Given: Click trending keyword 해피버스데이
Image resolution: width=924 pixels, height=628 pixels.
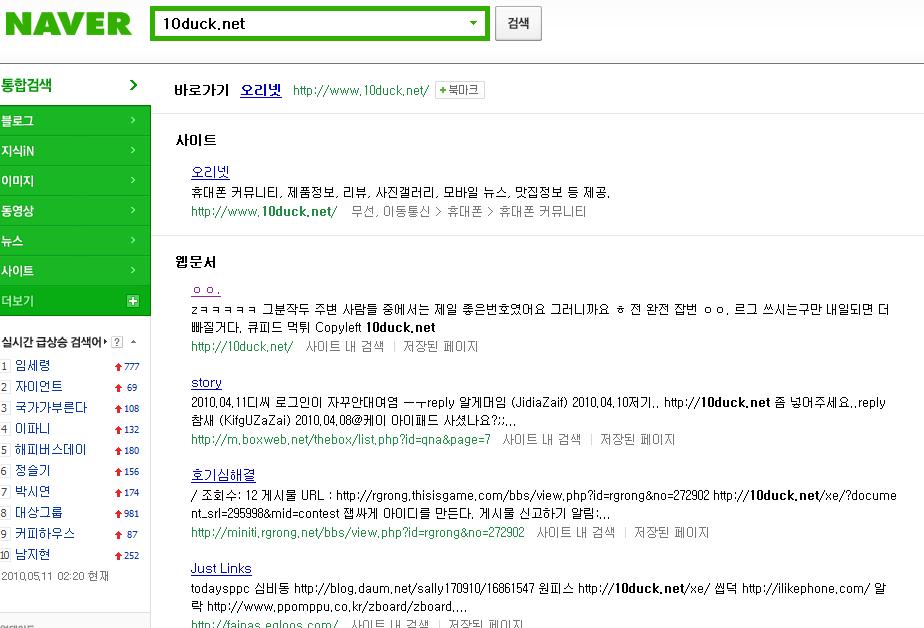Looking at the screenshot, I should point(50,450).
